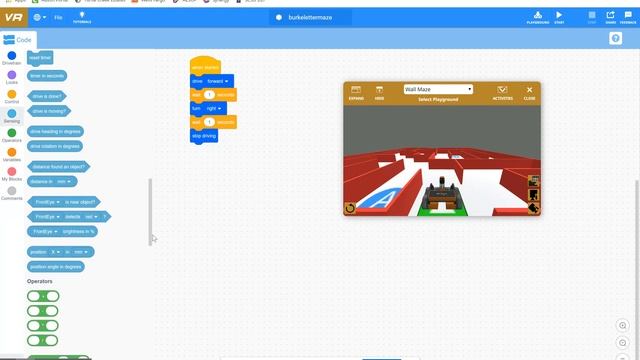Image resolution: width=640 pixels, height=360 pixels.
Task: Click the first green operator block
Action: [43, 296]
